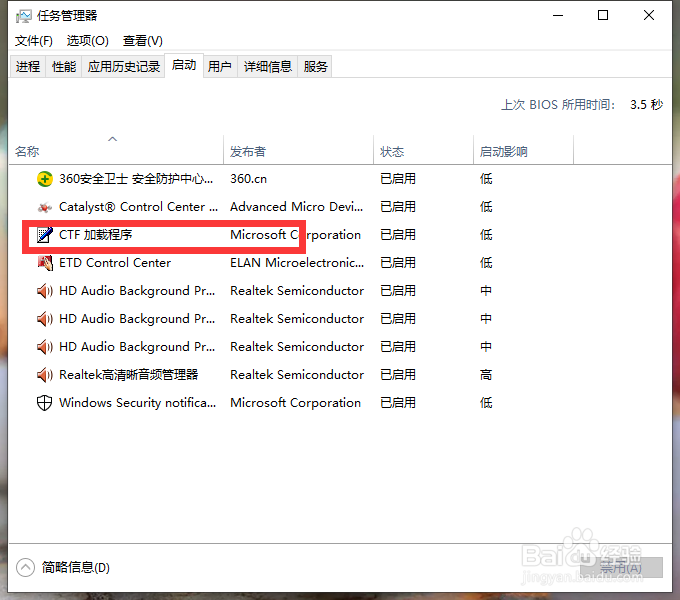Select Realtek高清晰音频管理器 entry
Image resolution: width=680 pixels, height=600 pixels.
pyautogui.click(x=128, y=375)
